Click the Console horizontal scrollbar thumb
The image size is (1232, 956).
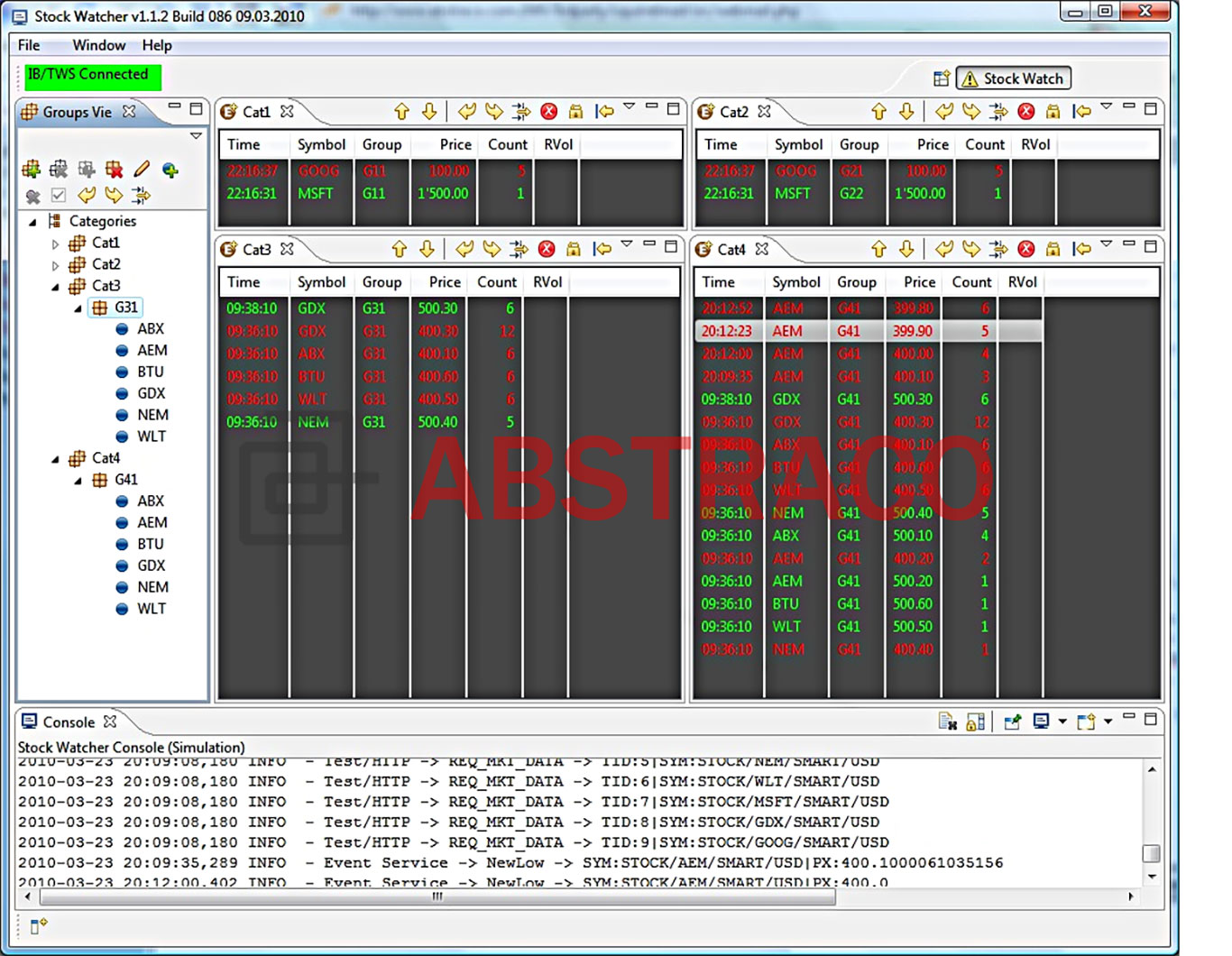click(x=437, y=896)
